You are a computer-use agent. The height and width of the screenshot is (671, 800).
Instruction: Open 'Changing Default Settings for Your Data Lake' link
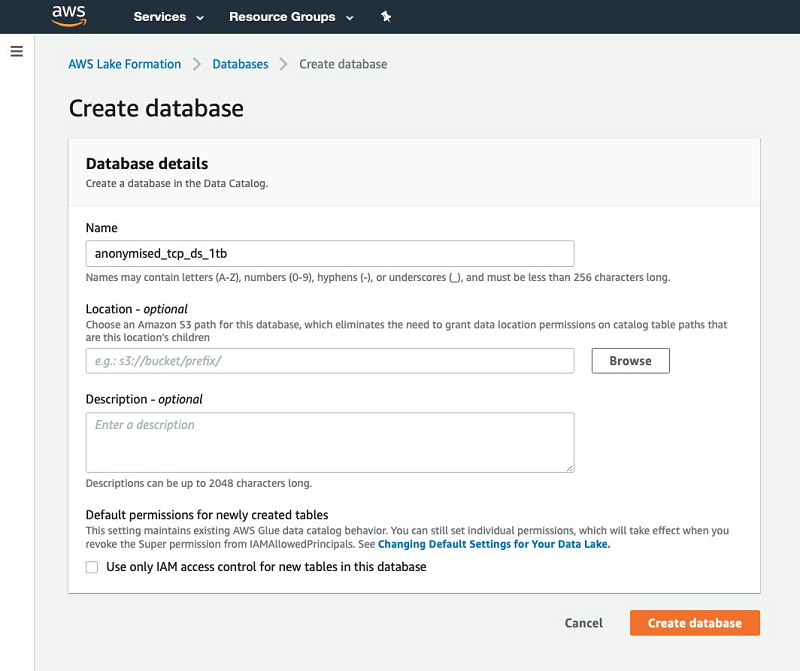(x=494, y=545)
